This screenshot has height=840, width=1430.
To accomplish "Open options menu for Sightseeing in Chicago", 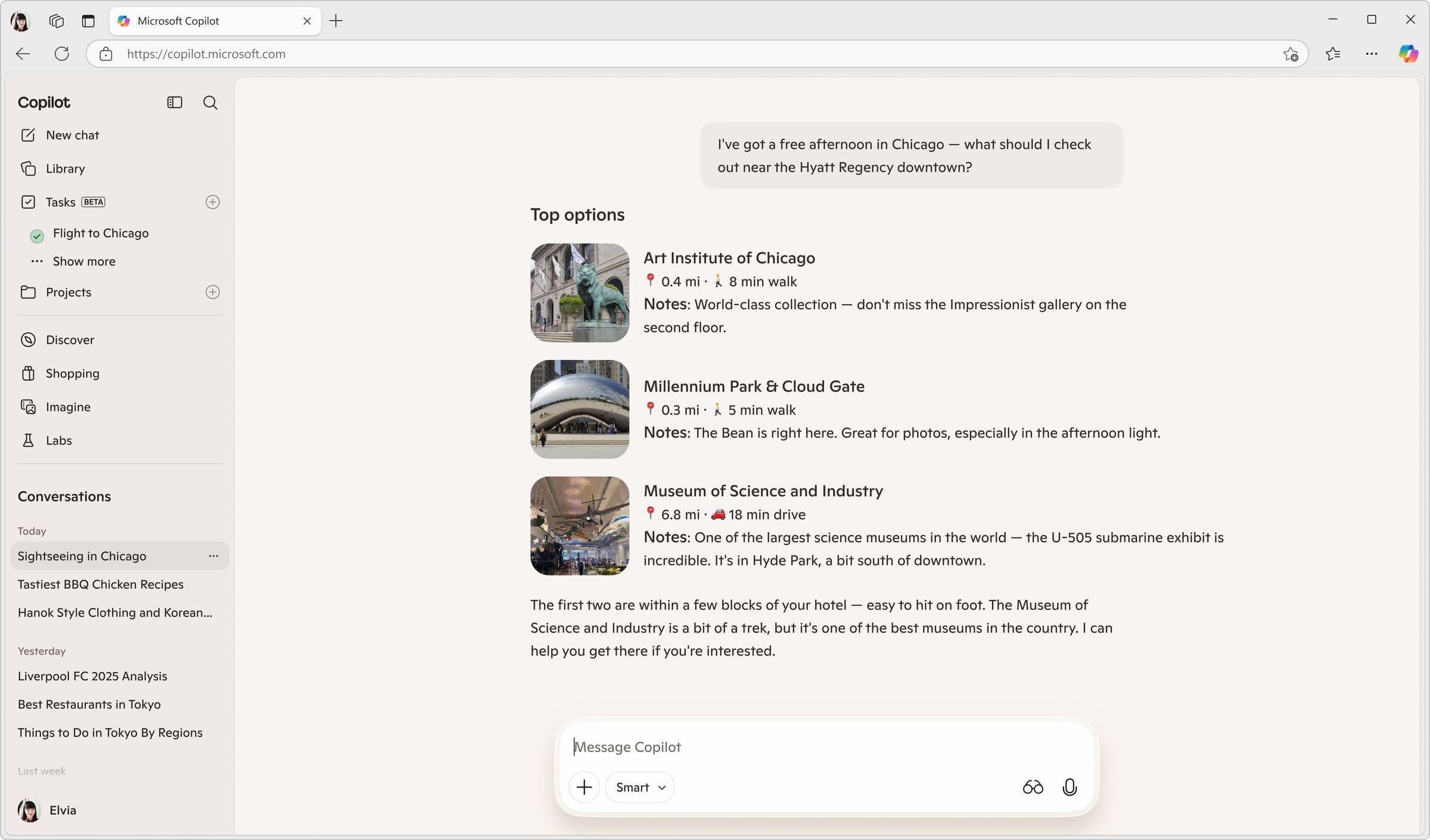I will tap(213, 556).
